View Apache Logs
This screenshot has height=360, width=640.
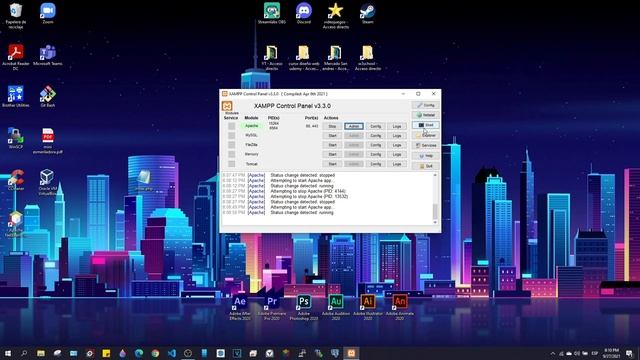click(397, 126)
